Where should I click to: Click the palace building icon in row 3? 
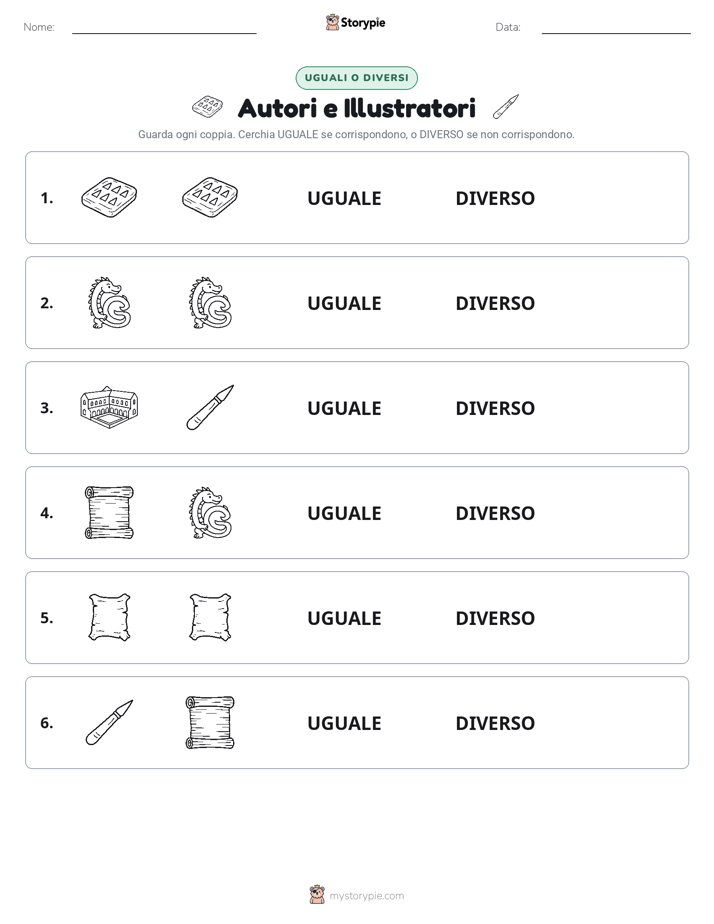tap(109, 407)
